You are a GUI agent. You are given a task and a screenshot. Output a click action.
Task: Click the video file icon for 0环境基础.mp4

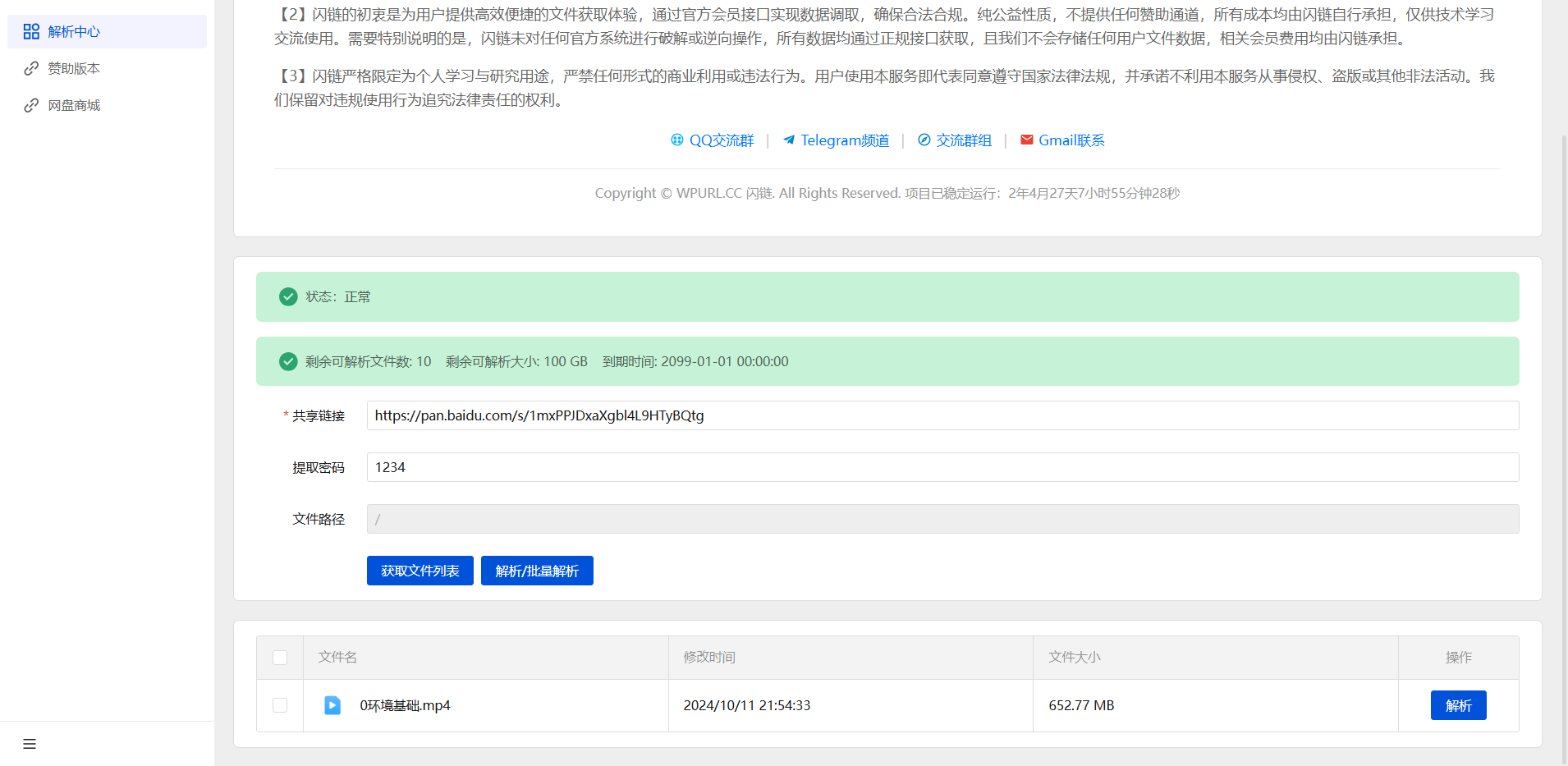click(332, 705)
